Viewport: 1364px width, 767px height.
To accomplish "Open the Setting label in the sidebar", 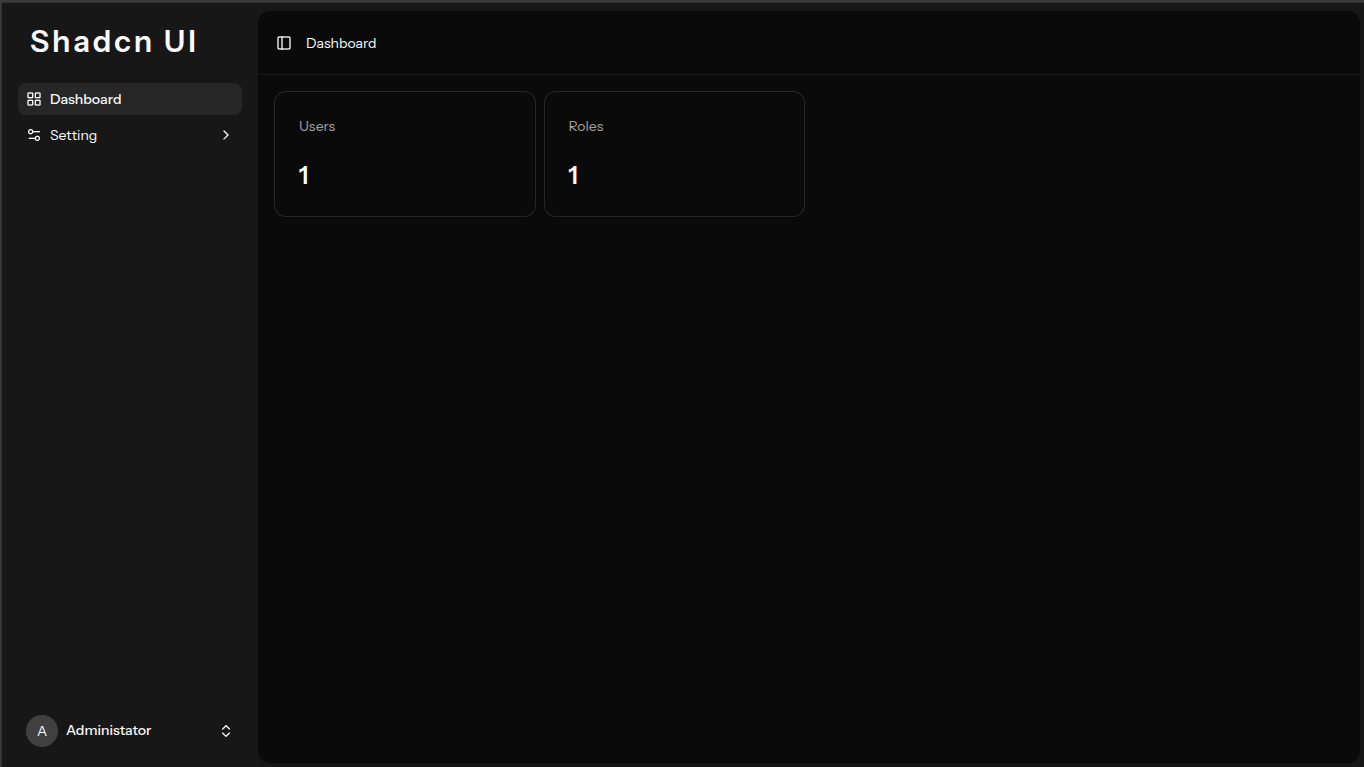I will tap(74, 135).
